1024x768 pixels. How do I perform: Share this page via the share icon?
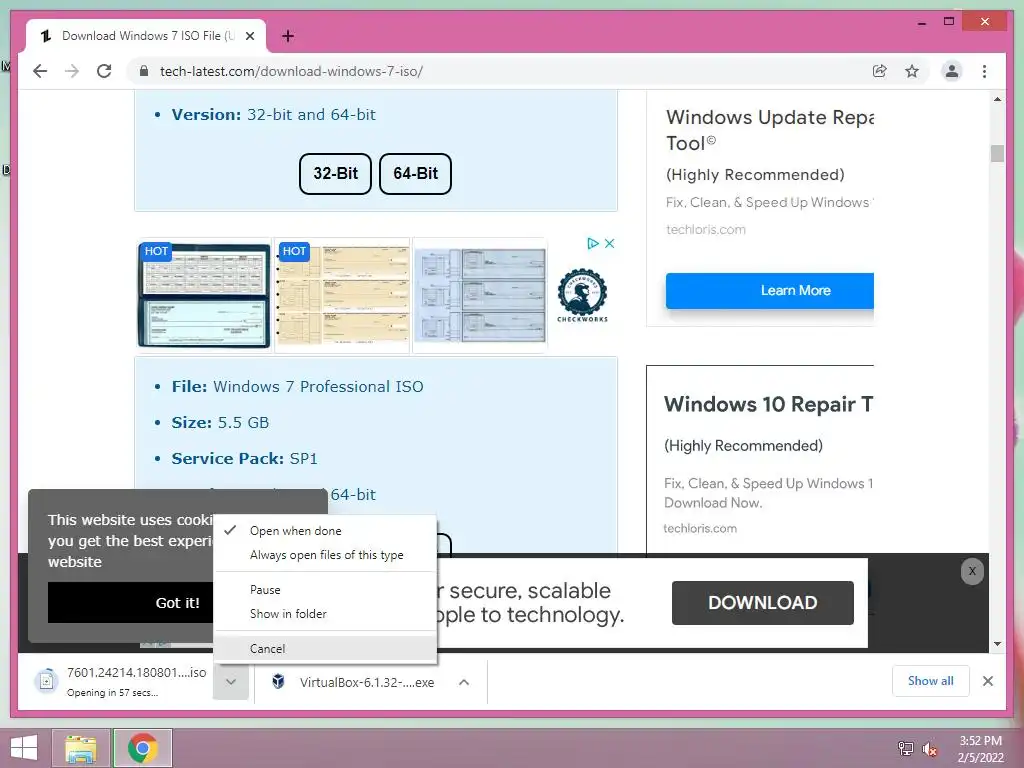pyautogui.click(x=880, y=71)
